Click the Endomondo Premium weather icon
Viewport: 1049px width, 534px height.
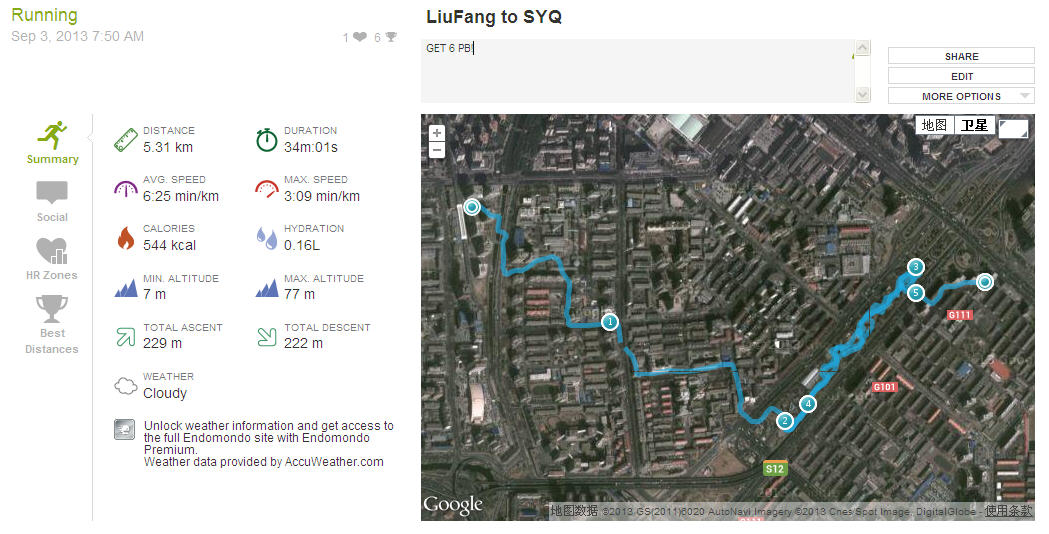pyautogui.click(x=124, y=429)
